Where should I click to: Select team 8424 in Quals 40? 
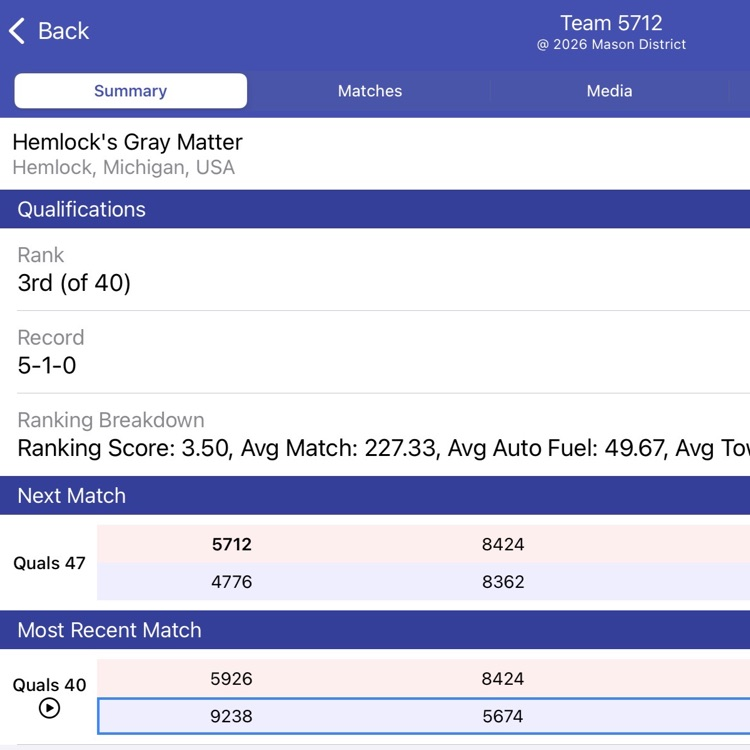tap(502, 679)
